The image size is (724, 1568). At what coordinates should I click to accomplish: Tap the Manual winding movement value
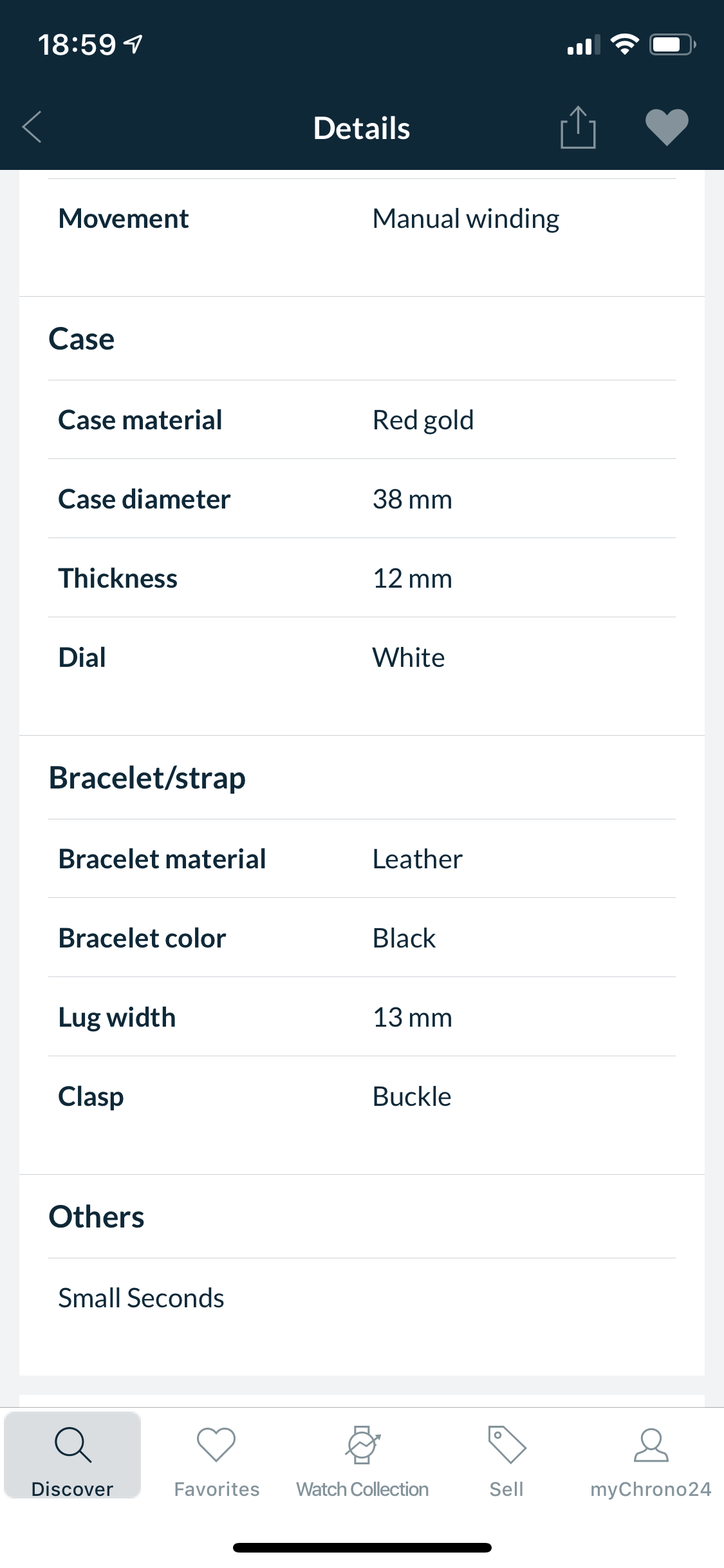[x=466, y=219]
